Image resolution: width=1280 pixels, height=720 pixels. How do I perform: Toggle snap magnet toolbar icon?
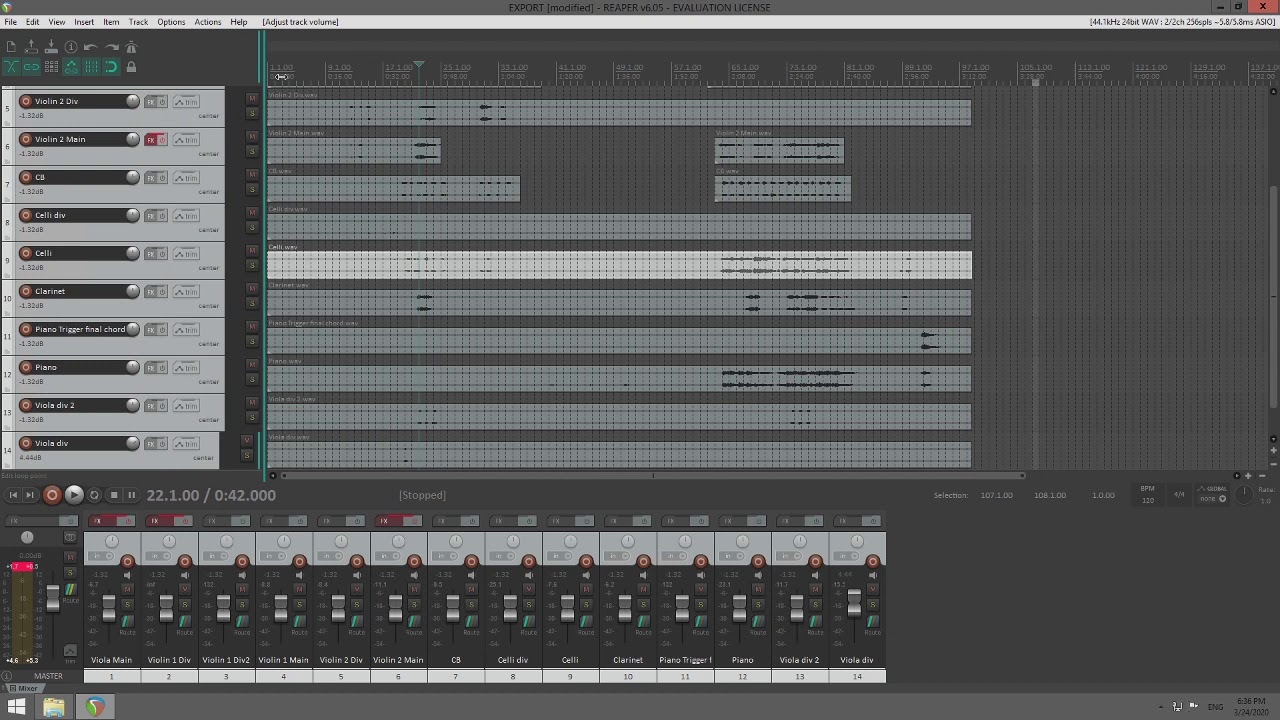pyautogui.click(x=111, y=67)
